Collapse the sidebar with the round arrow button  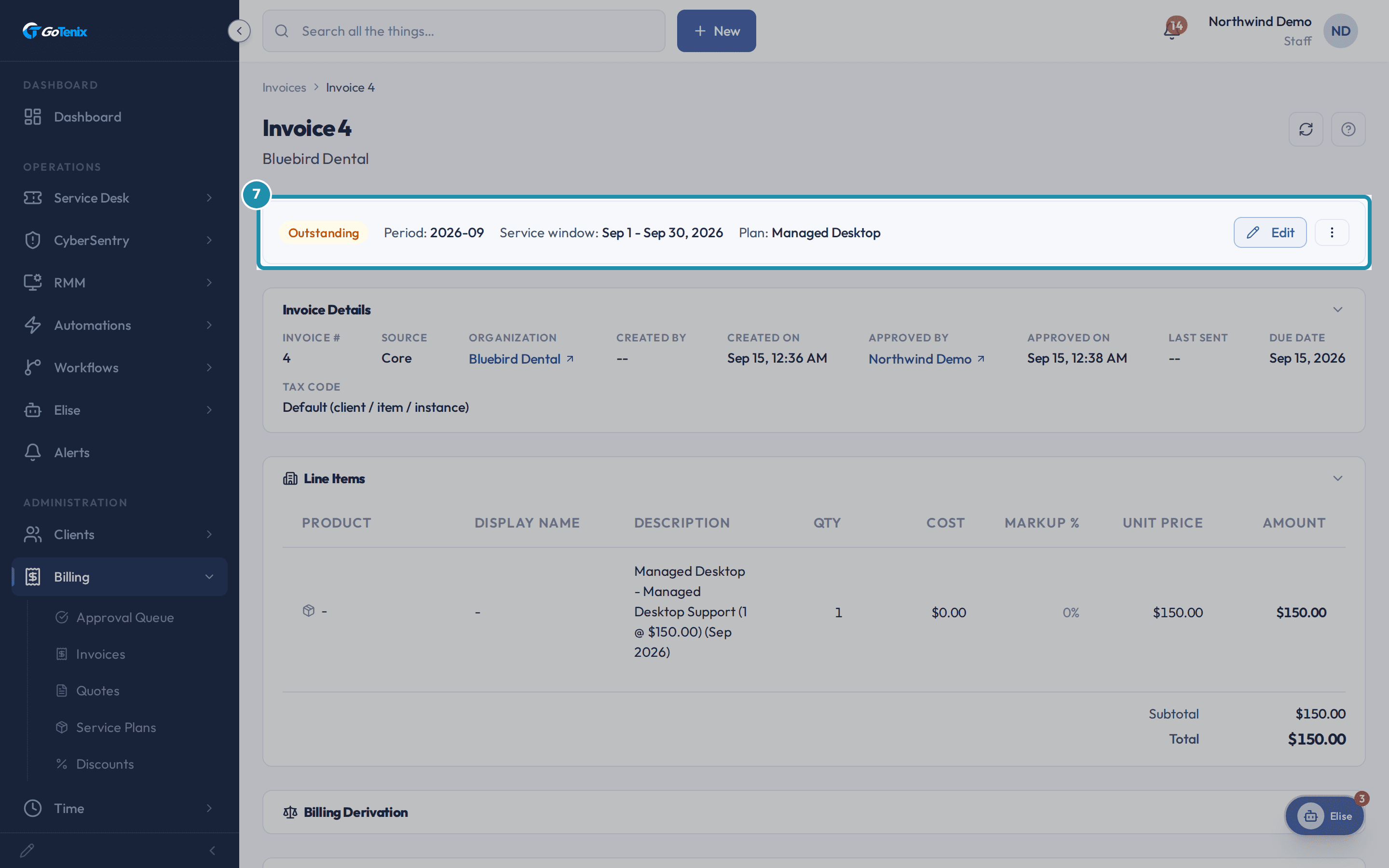(x=239, y=31)
